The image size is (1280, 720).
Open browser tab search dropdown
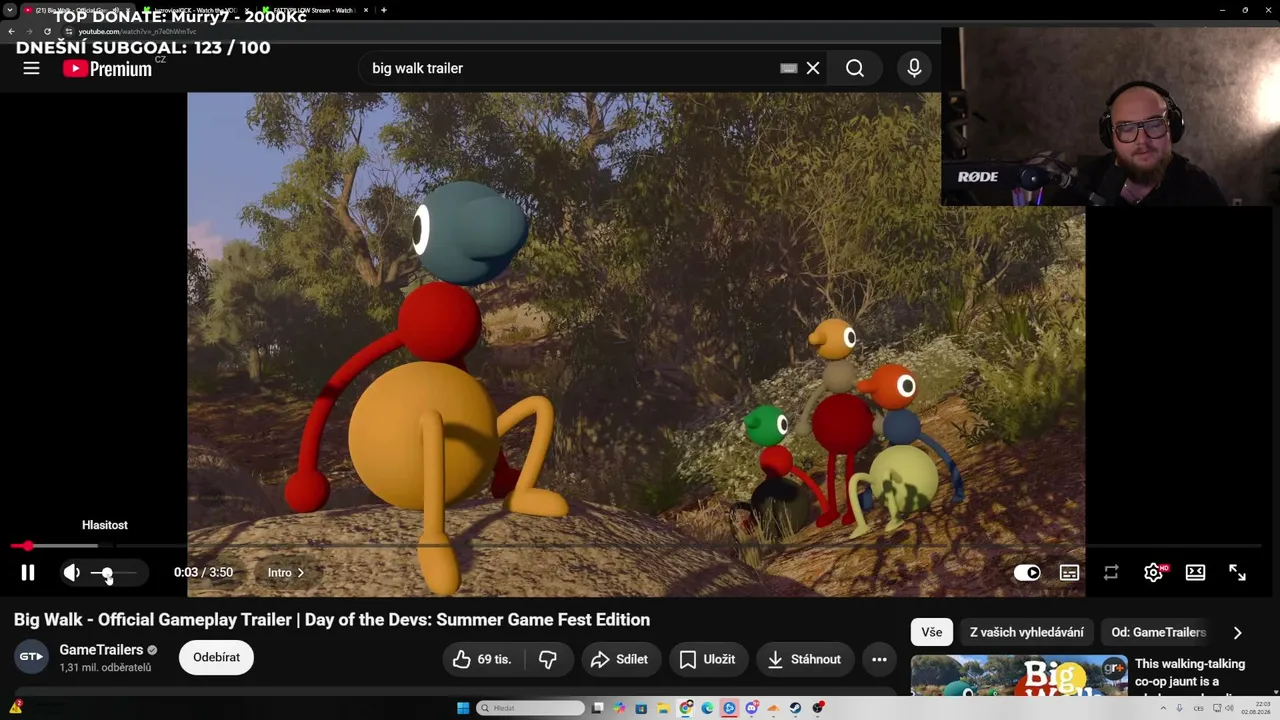(10, 10)
